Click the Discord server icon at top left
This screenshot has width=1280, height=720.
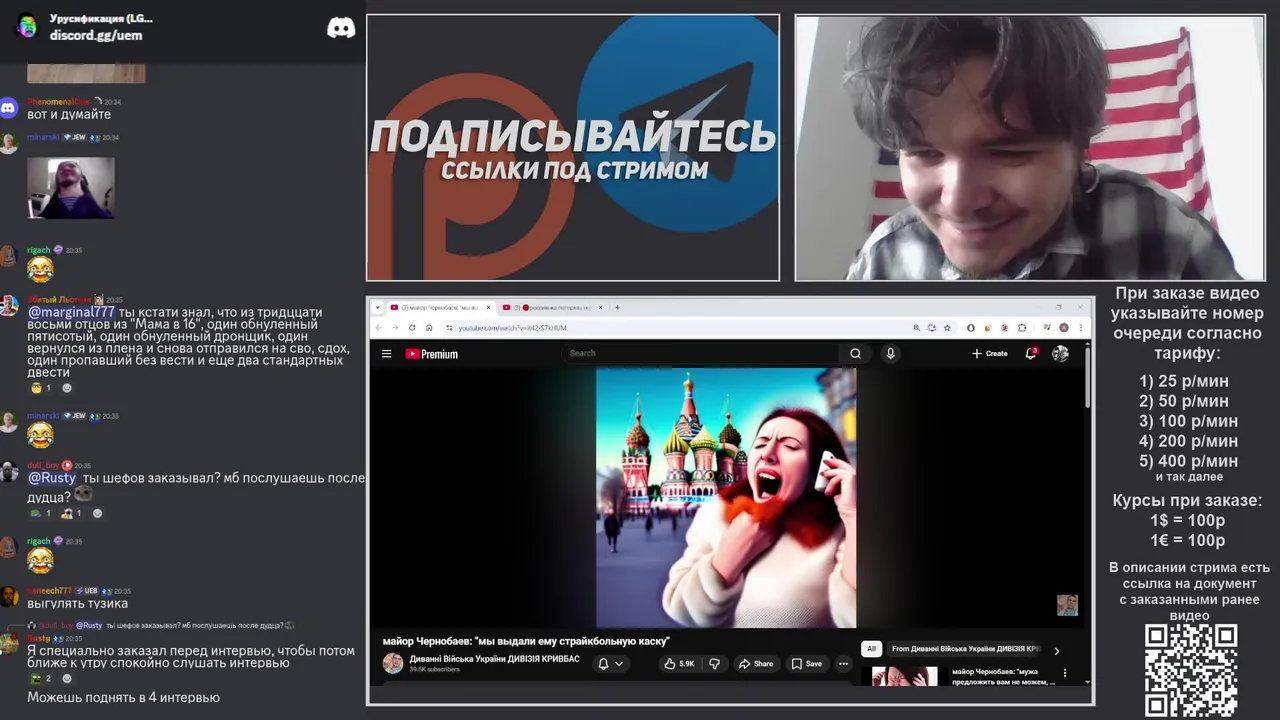[x=27, y=26]
